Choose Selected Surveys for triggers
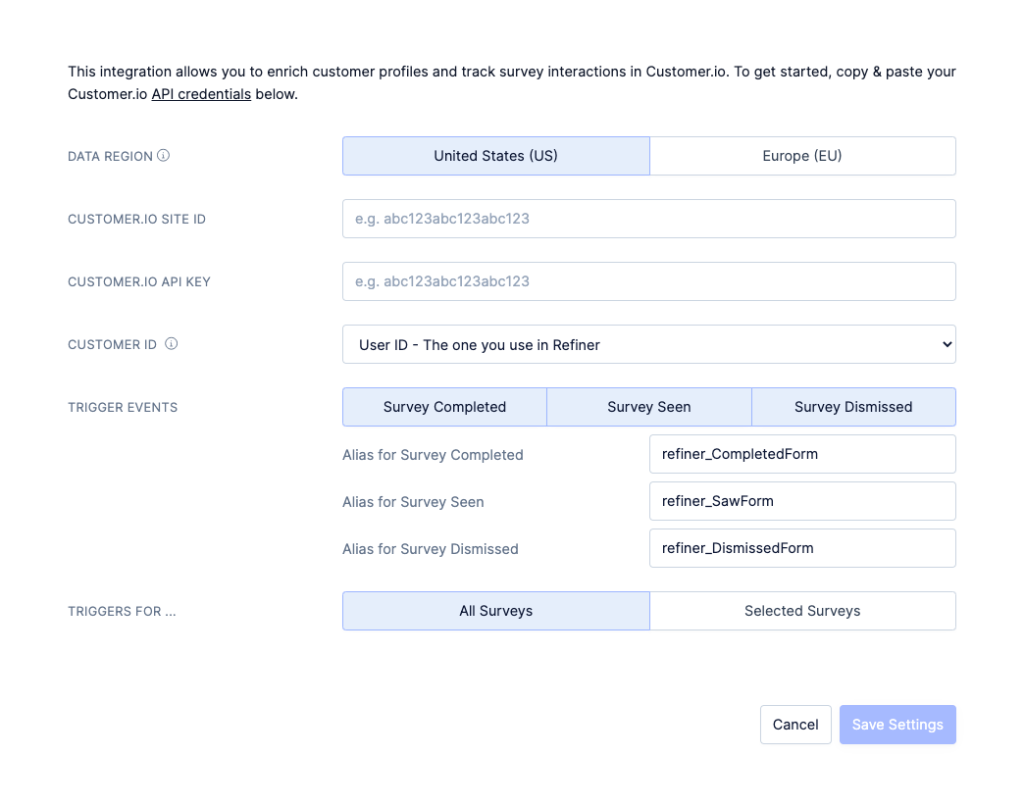Image resolution: width=1024 pixels, height=806 pixels. click(803, 611)
